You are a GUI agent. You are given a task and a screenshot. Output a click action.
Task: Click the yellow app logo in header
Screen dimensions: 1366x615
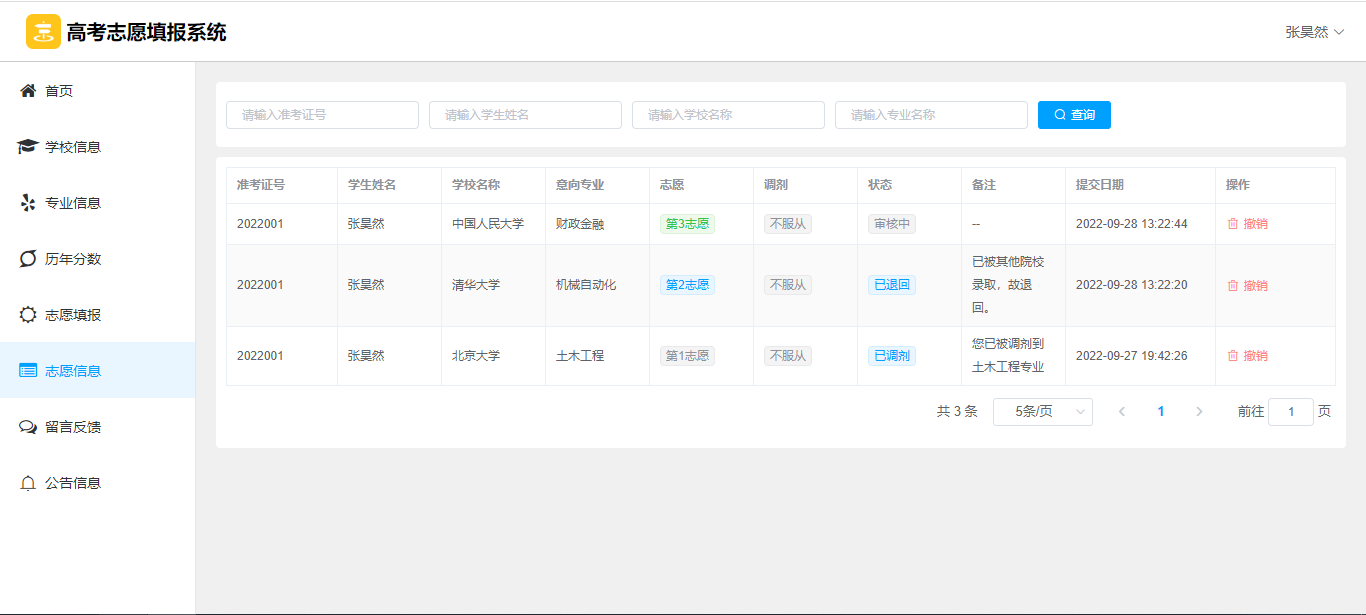coord(43,32)
